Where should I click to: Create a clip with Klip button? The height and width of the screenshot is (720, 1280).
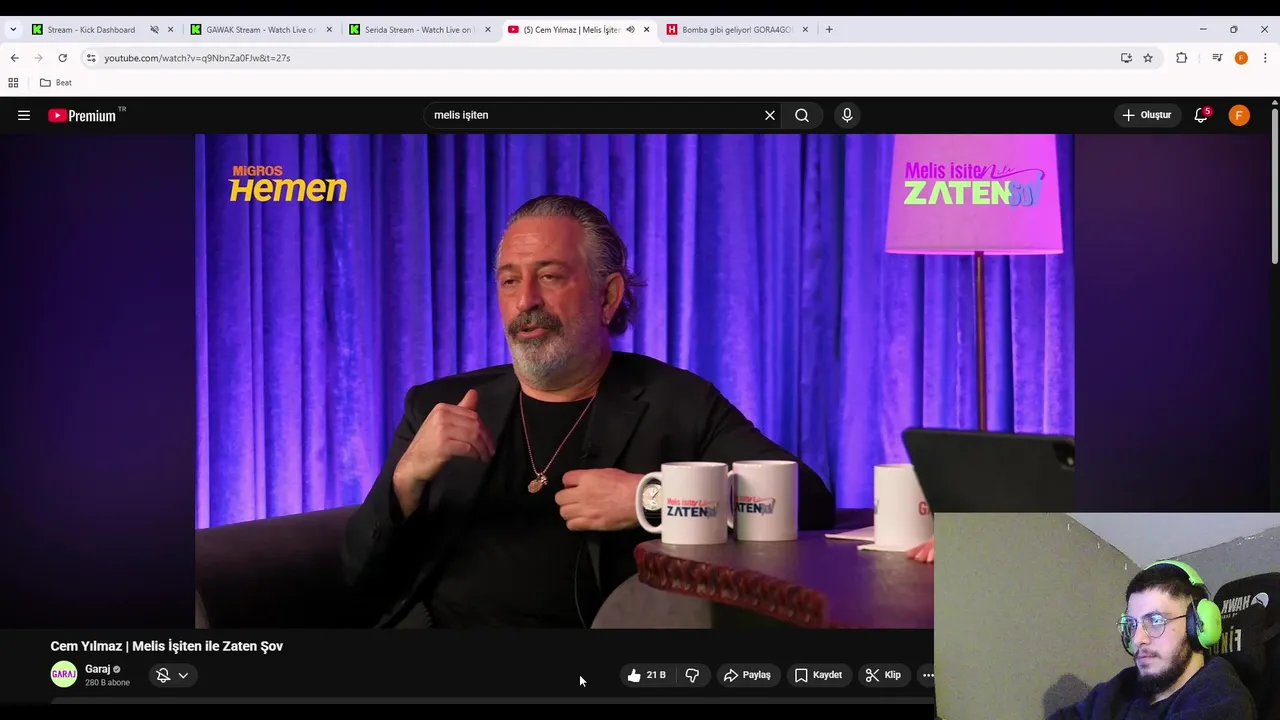[883, 675]
